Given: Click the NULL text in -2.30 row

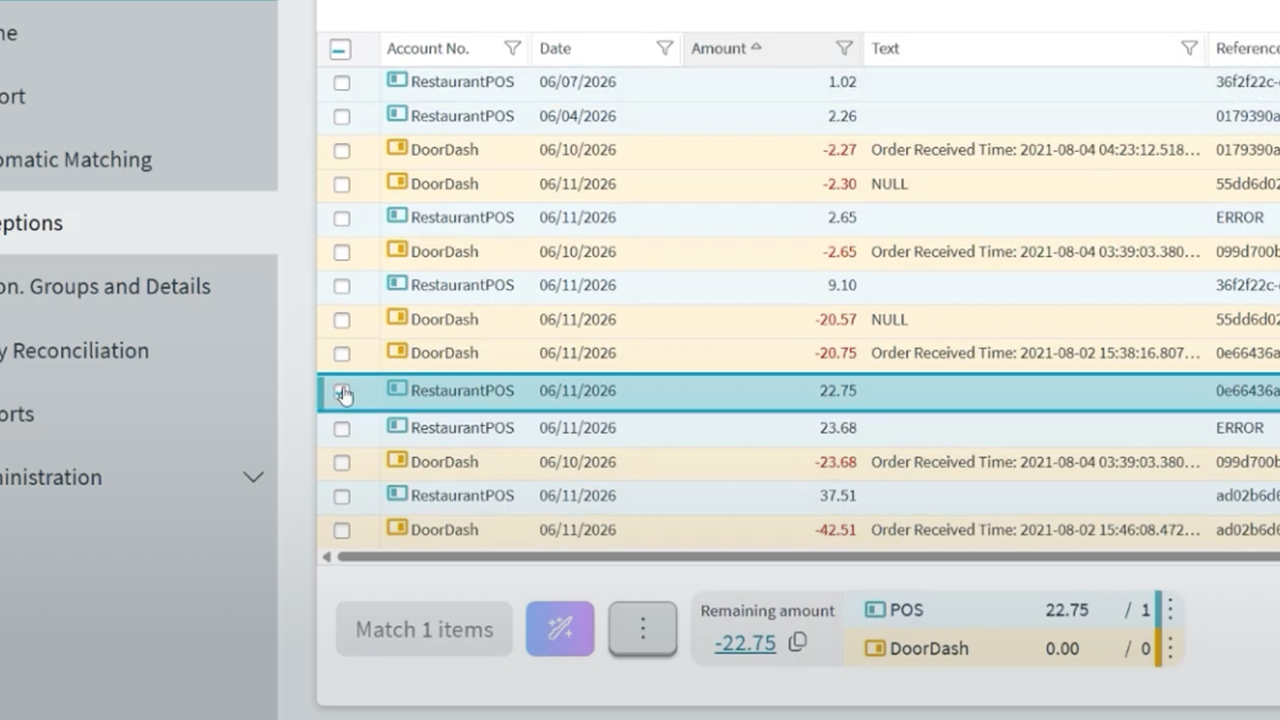Looking at the screenshot, I should click(889, 184).
